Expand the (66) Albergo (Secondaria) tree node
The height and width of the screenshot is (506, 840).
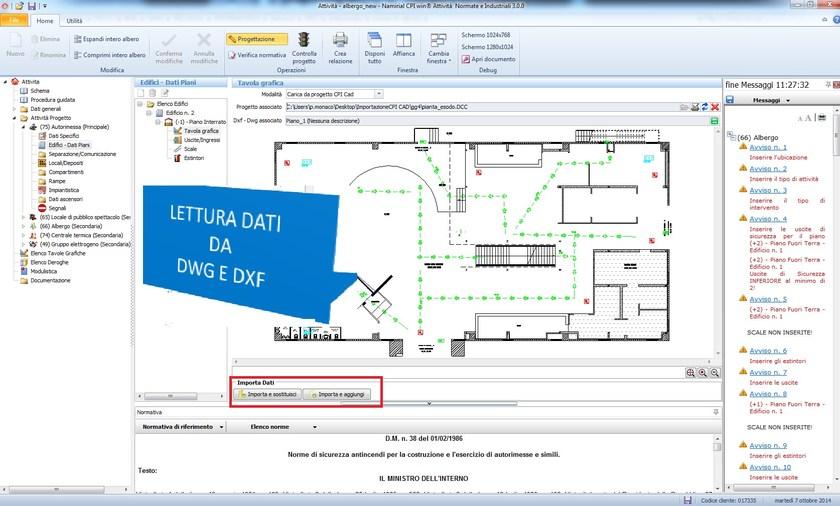tap(23, 226)
